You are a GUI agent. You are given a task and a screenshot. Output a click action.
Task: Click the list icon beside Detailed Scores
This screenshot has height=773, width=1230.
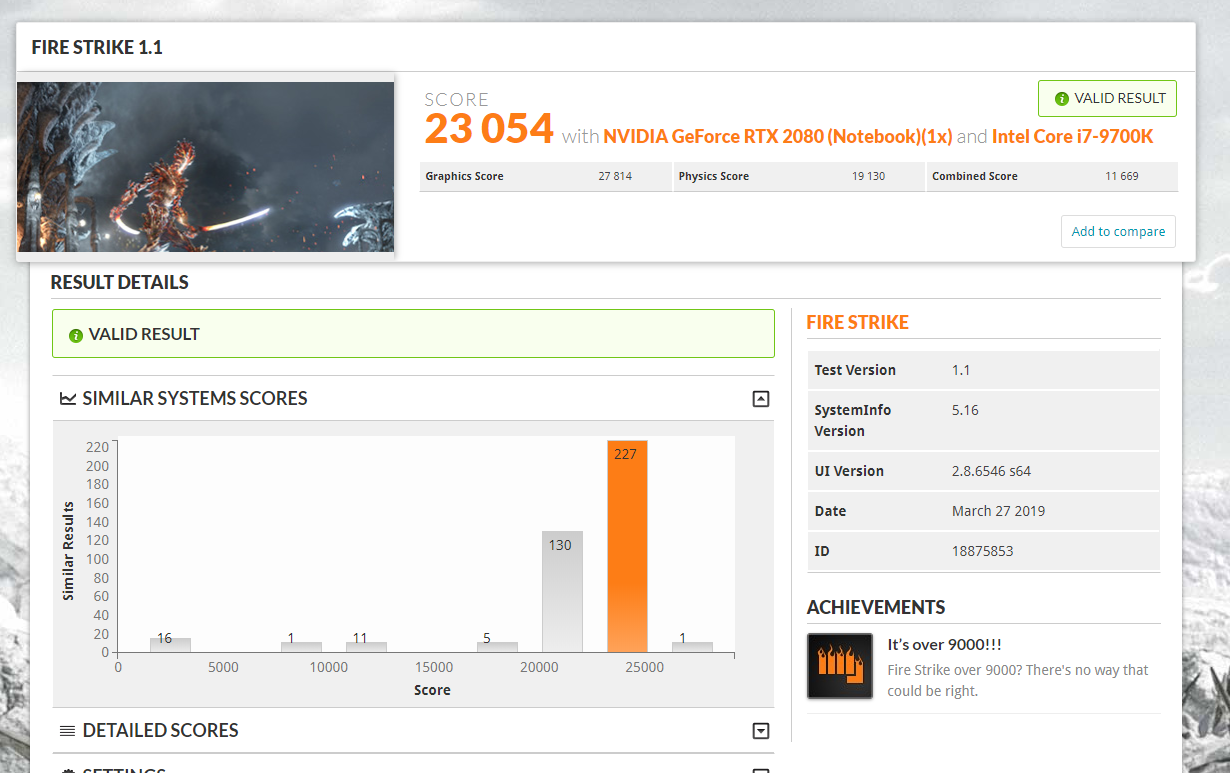pyautogui.click(x=68, y=731)
